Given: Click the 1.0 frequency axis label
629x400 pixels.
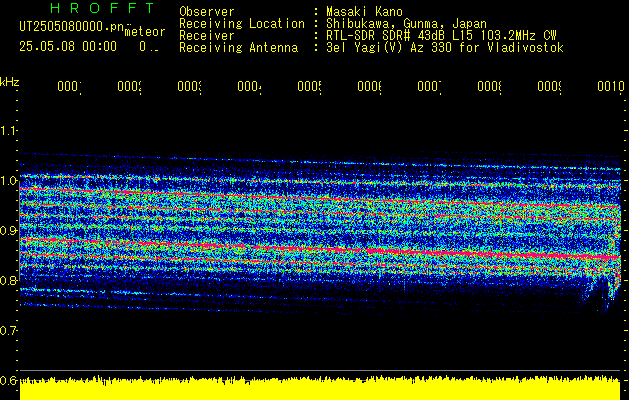Looking at the screenshot, I should click(x=8, y=181).
